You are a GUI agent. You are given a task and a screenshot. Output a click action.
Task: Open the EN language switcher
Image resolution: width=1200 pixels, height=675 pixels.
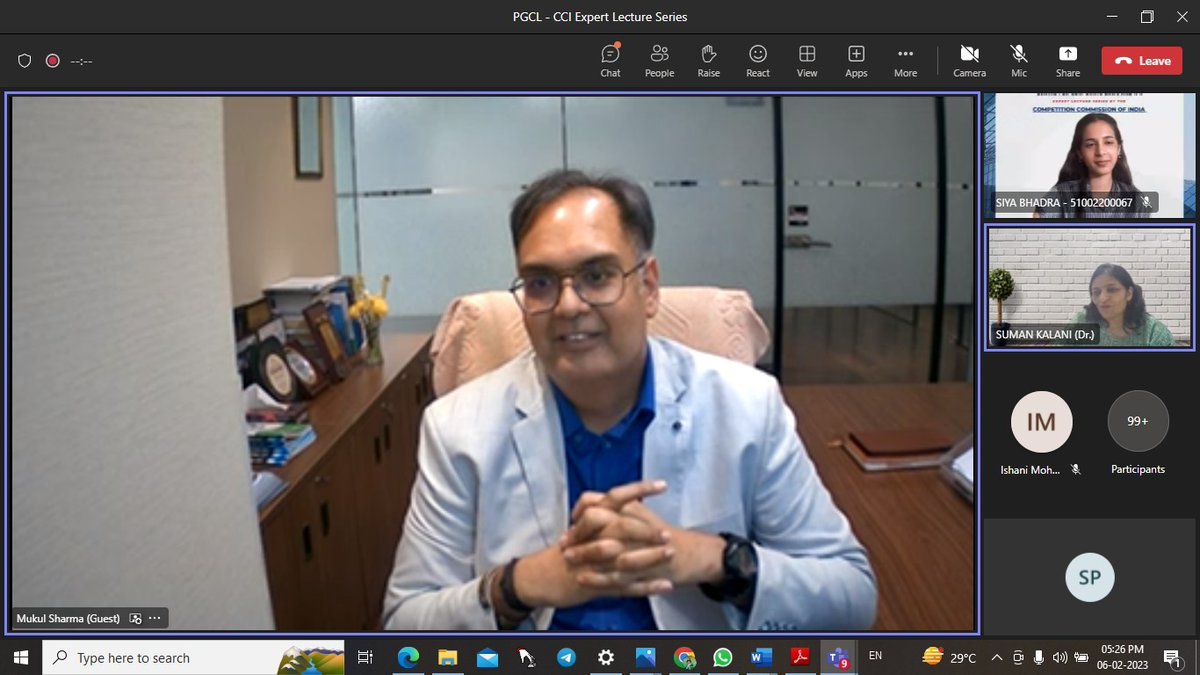pyautogui.click(x=875, y=657)
